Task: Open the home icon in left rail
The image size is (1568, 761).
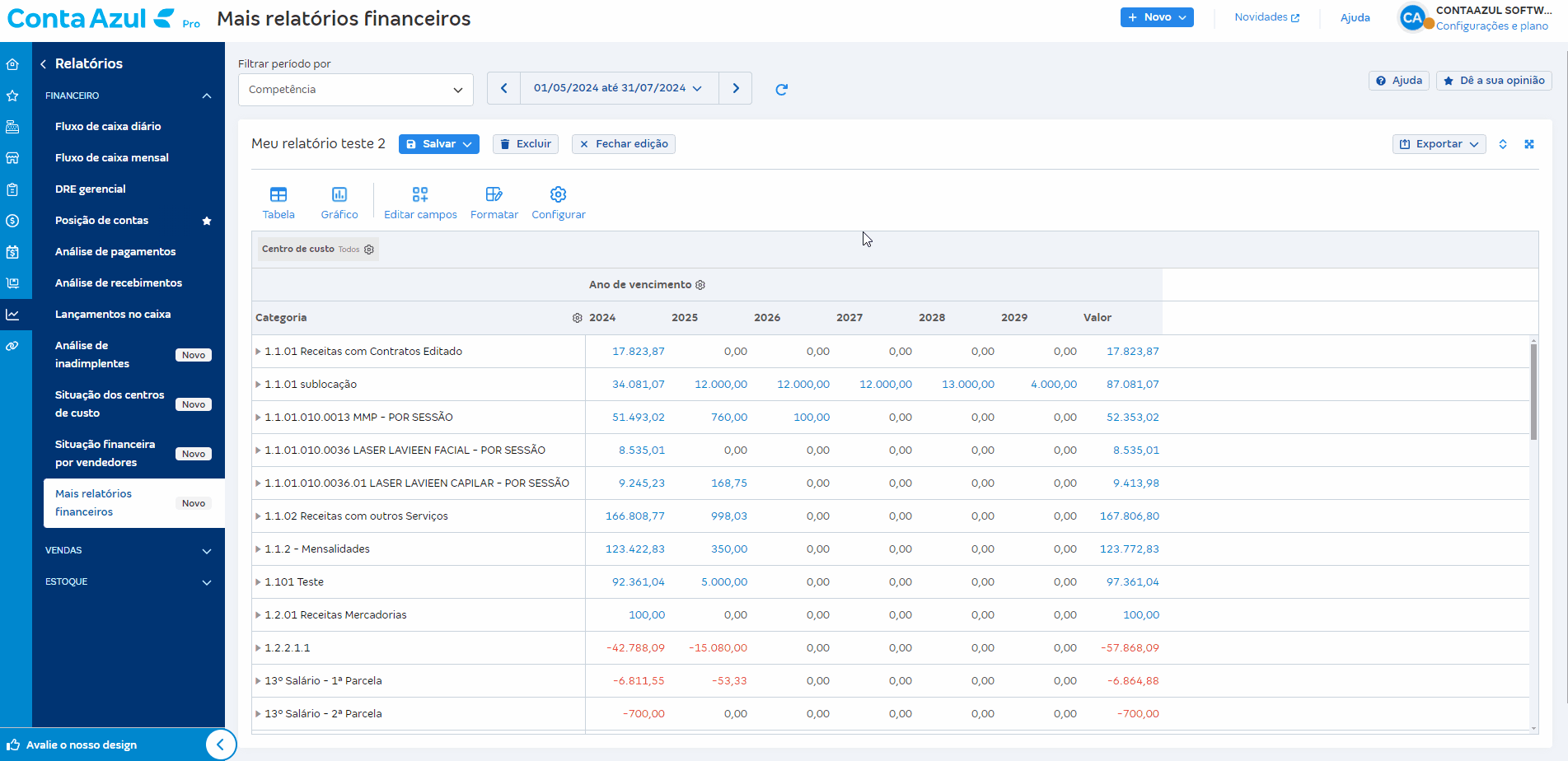Action: (x=12, y=64)
